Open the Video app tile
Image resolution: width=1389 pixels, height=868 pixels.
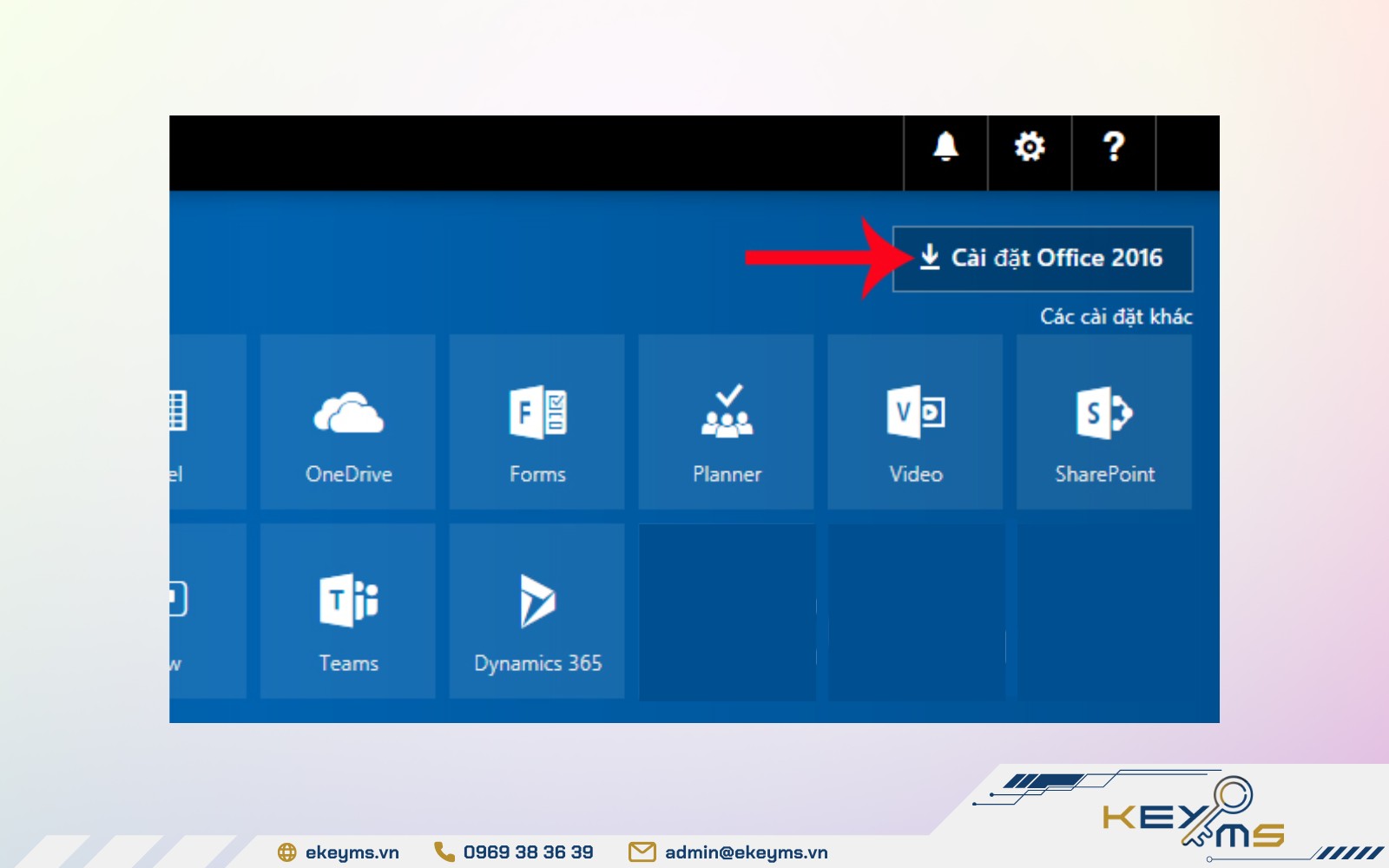click(x=916, y=422)
